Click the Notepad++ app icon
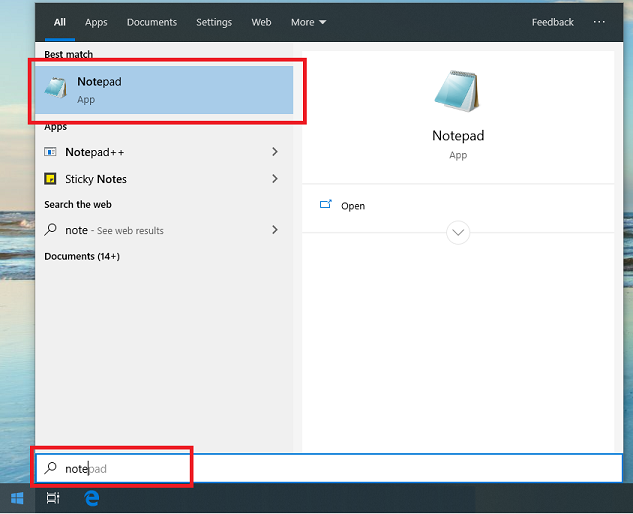The width and height of the screenshot is (633, 514). (51, 152)
